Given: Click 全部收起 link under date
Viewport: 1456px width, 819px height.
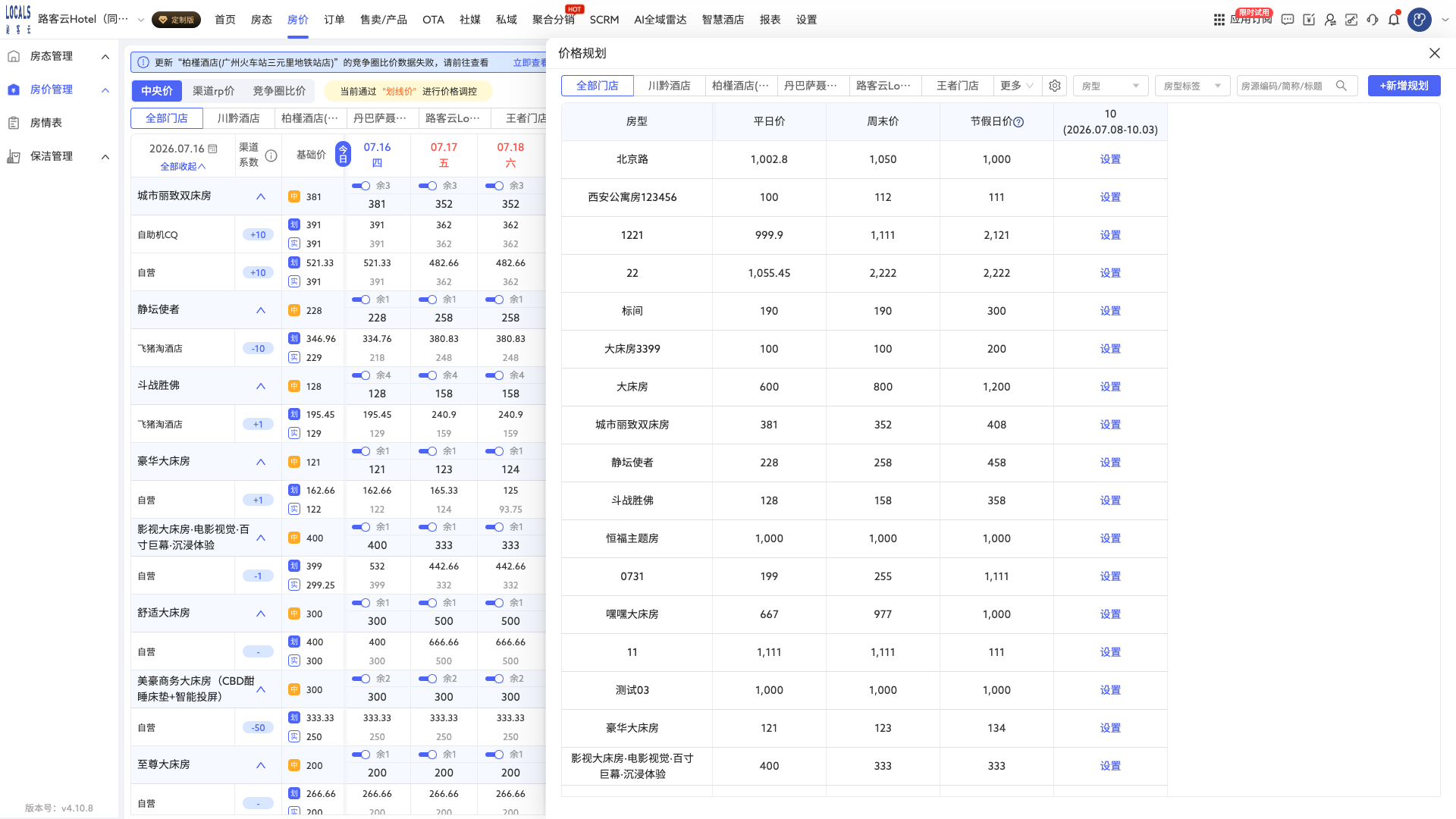Looking at the screenshot, I should 183,166.
